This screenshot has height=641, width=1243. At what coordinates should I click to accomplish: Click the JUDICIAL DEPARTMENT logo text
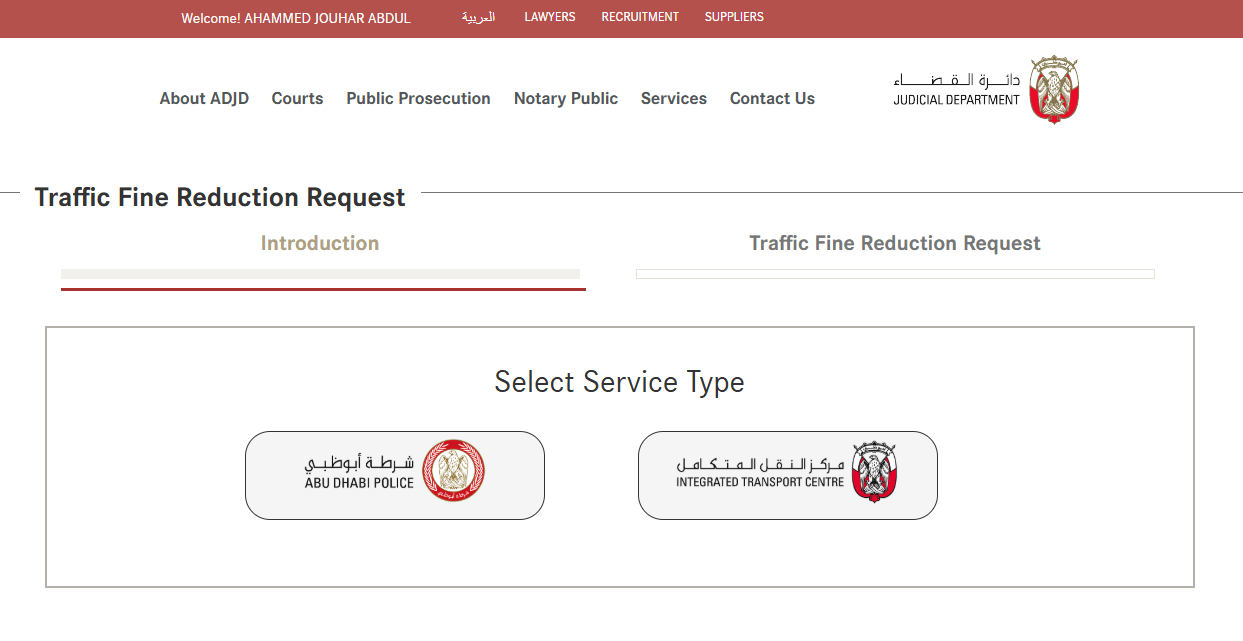point(957,100)
